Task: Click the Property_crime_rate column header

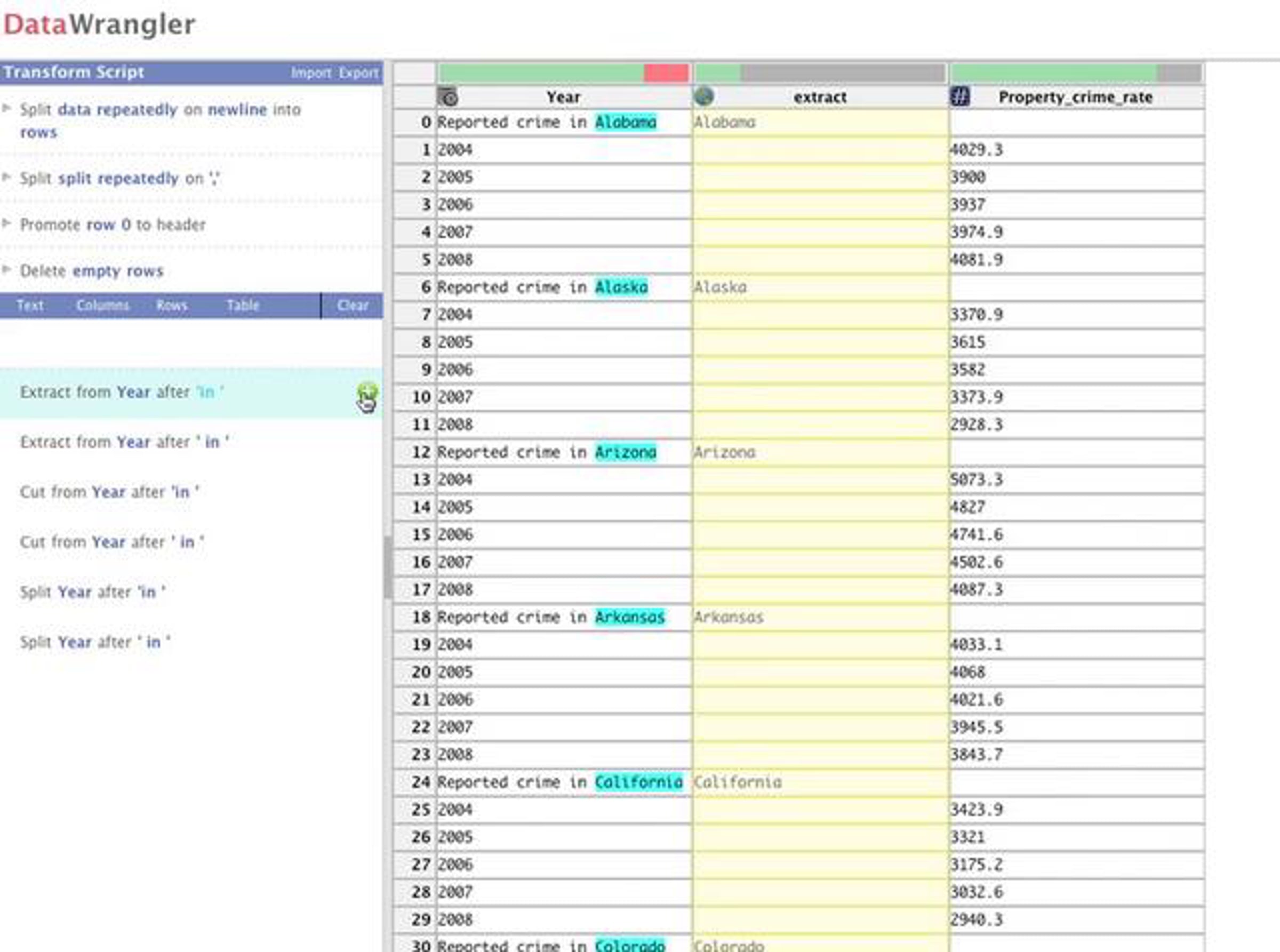Action: point(1077,97)
